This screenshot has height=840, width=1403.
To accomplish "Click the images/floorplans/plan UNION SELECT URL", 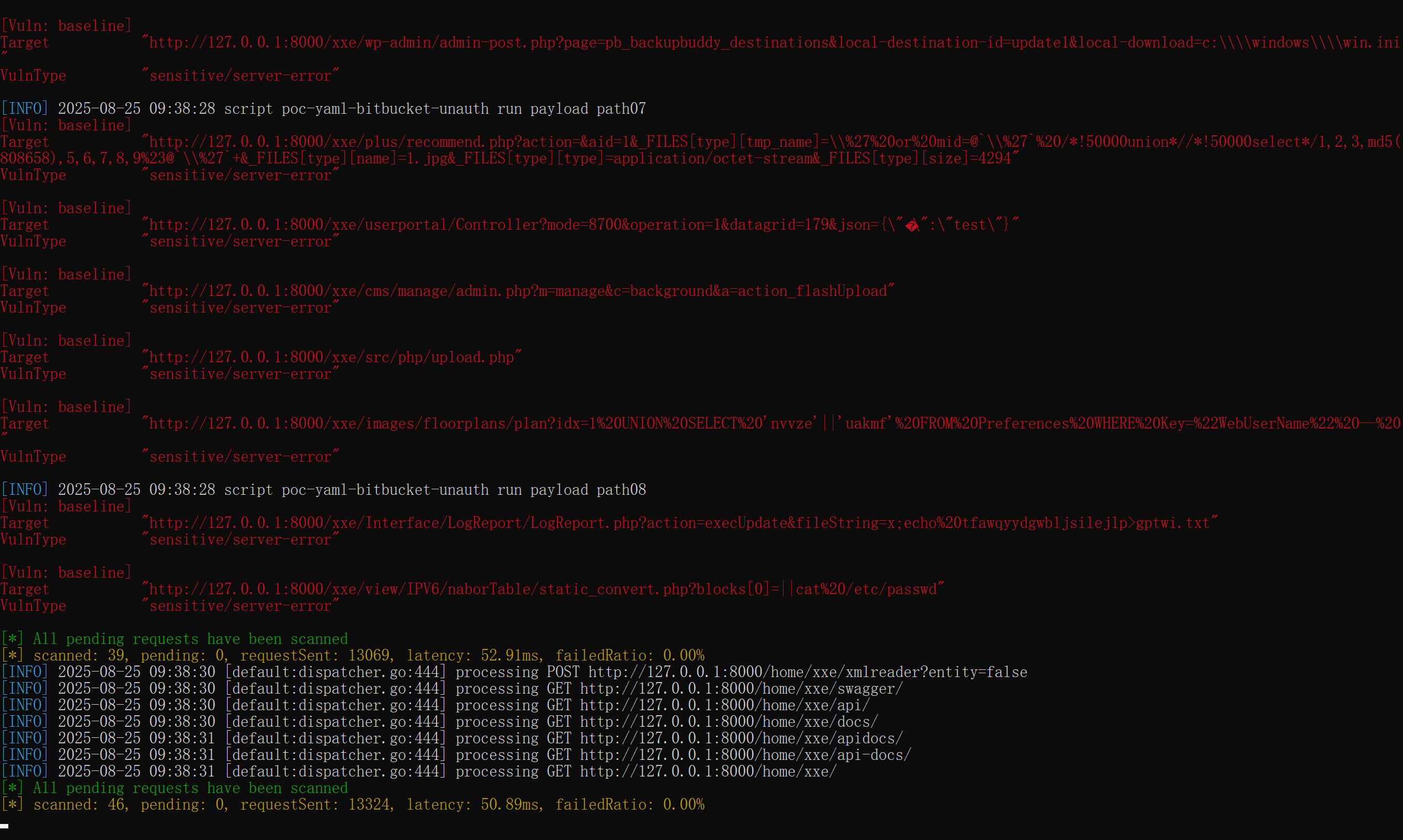I will tap(770, 424).
